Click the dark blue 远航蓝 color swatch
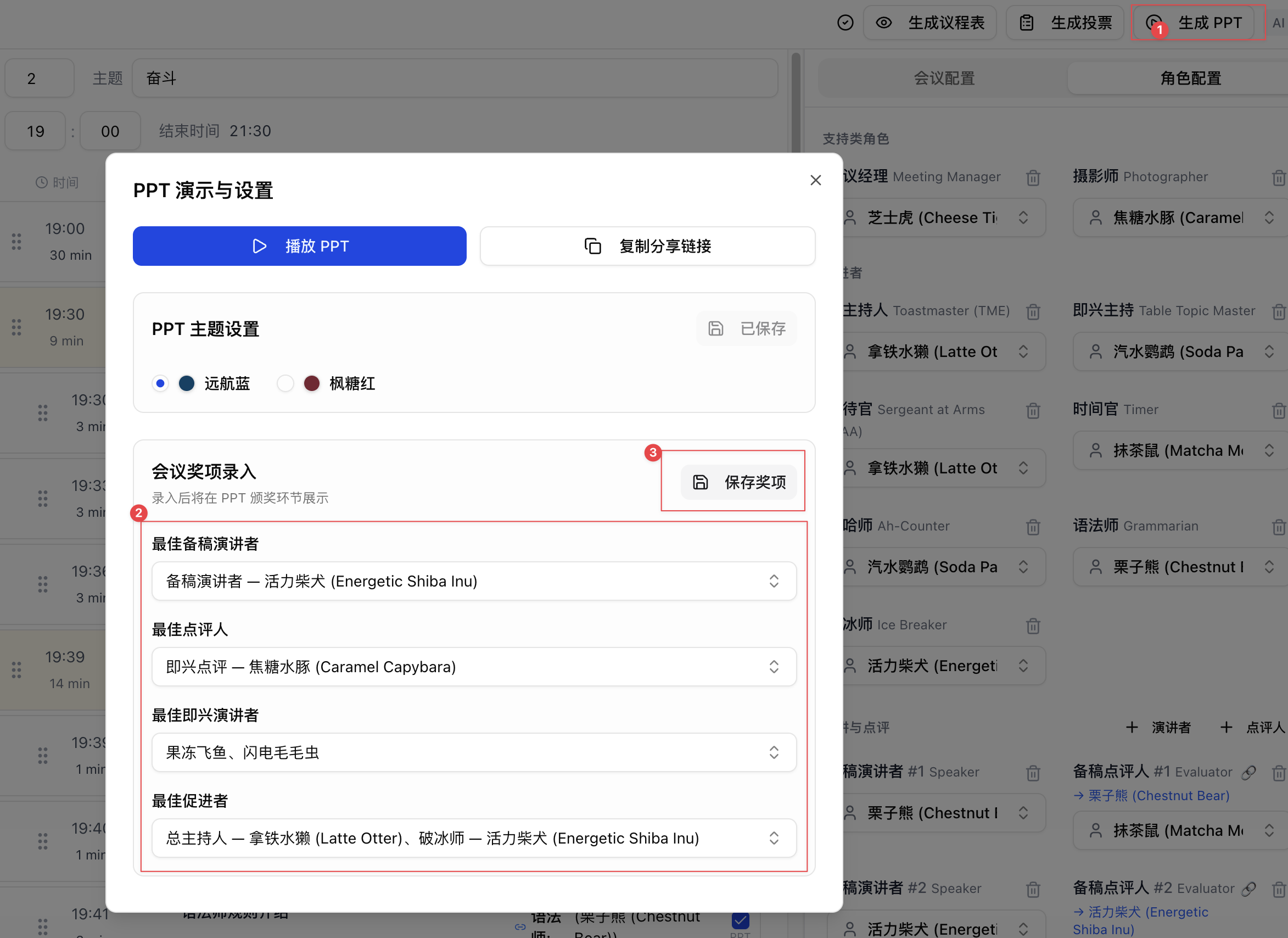This screenshot has width=1288, height=938. 187,383
